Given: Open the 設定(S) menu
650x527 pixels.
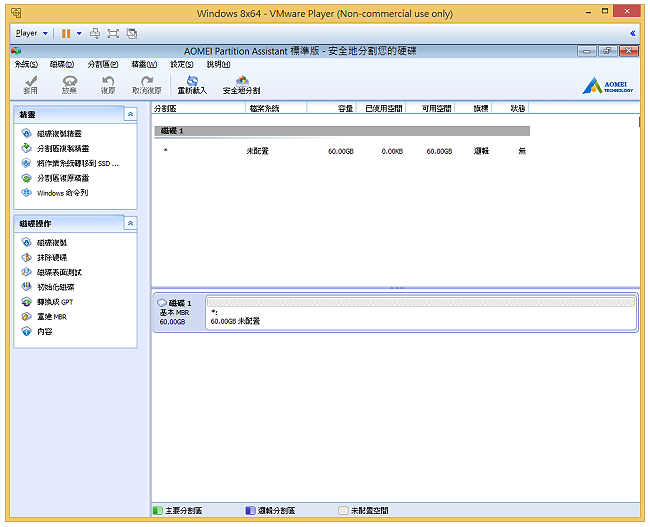Looking at the screenshot, I should point(182,64).
